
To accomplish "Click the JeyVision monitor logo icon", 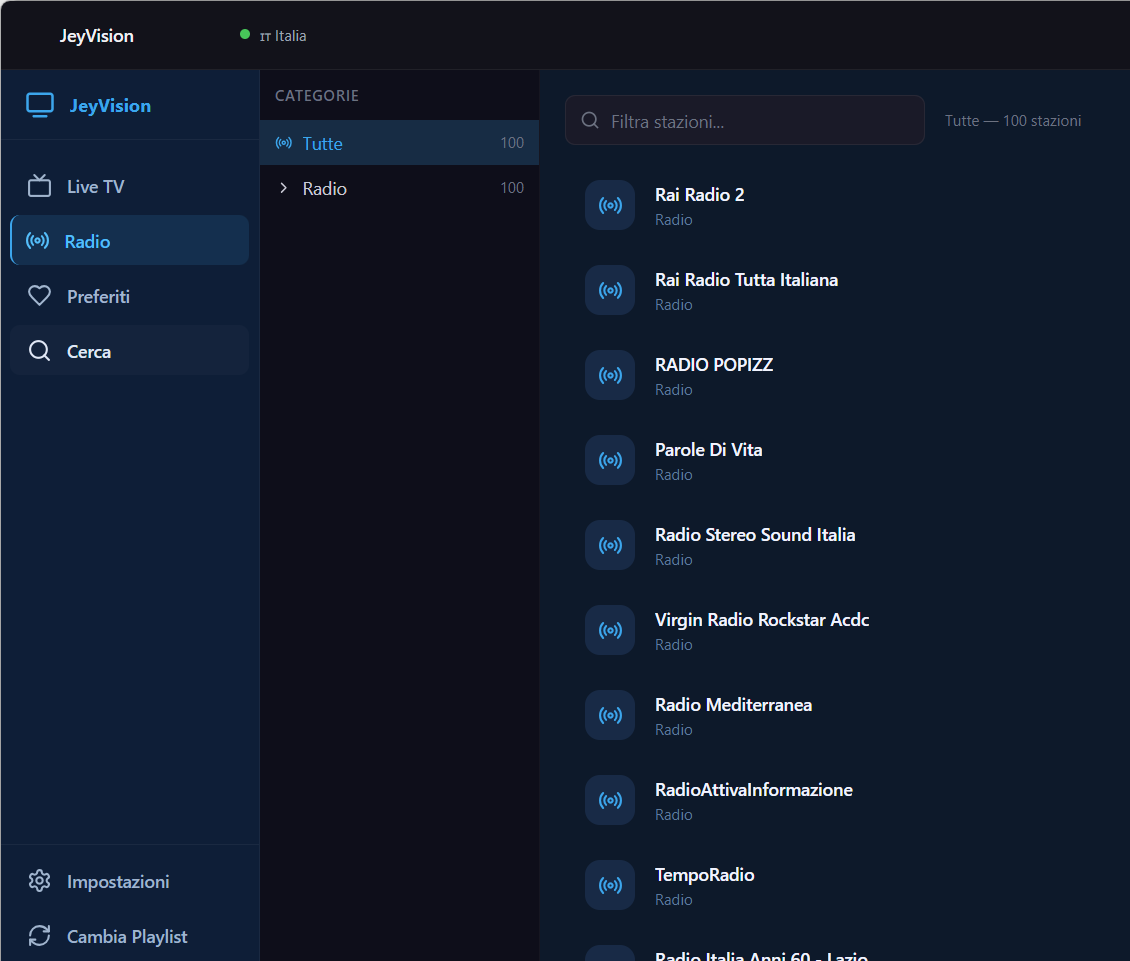I will click(x=40, y=105).
